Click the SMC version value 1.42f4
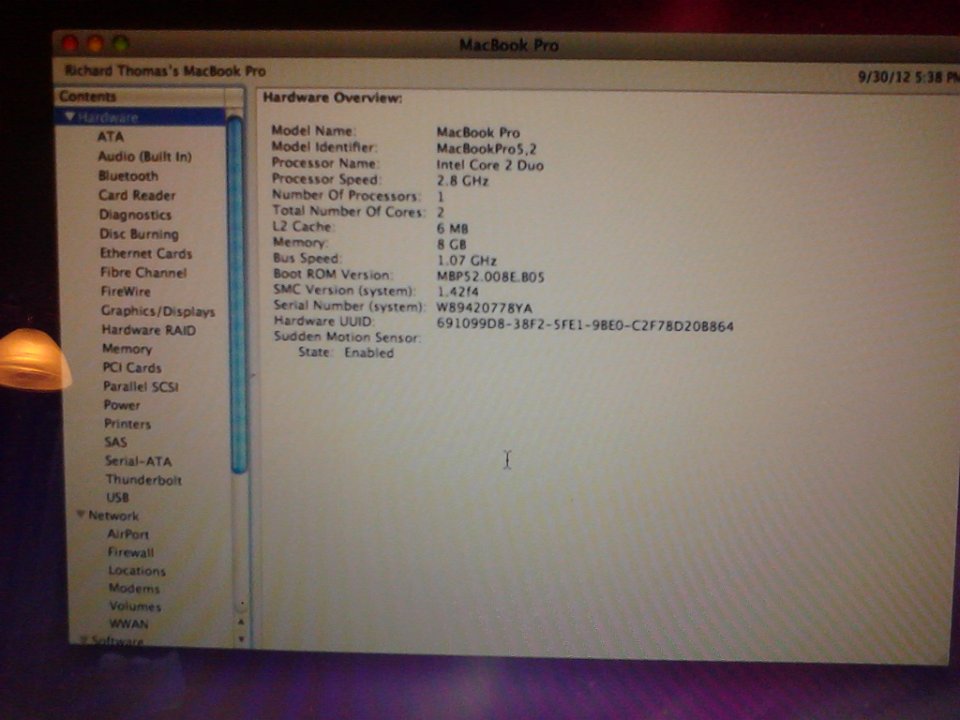The image size is (960, 720). 458,292
